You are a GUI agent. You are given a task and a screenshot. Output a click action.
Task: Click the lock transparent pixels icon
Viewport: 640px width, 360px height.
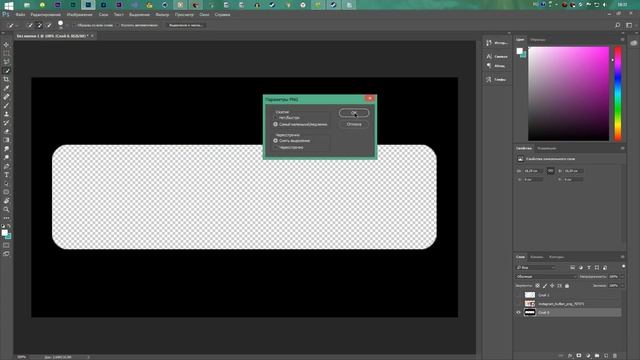[538, 286]
